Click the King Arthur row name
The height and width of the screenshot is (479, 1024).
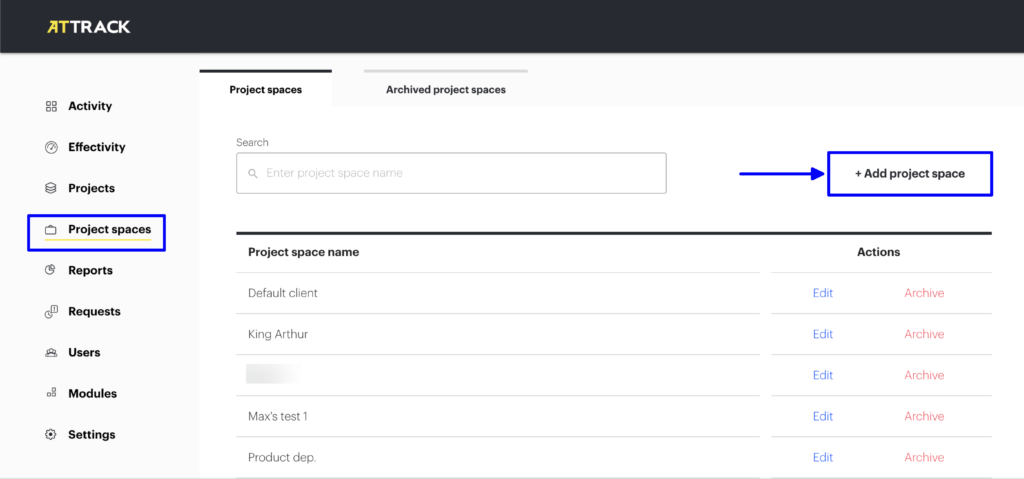click(x=278, y=335)
